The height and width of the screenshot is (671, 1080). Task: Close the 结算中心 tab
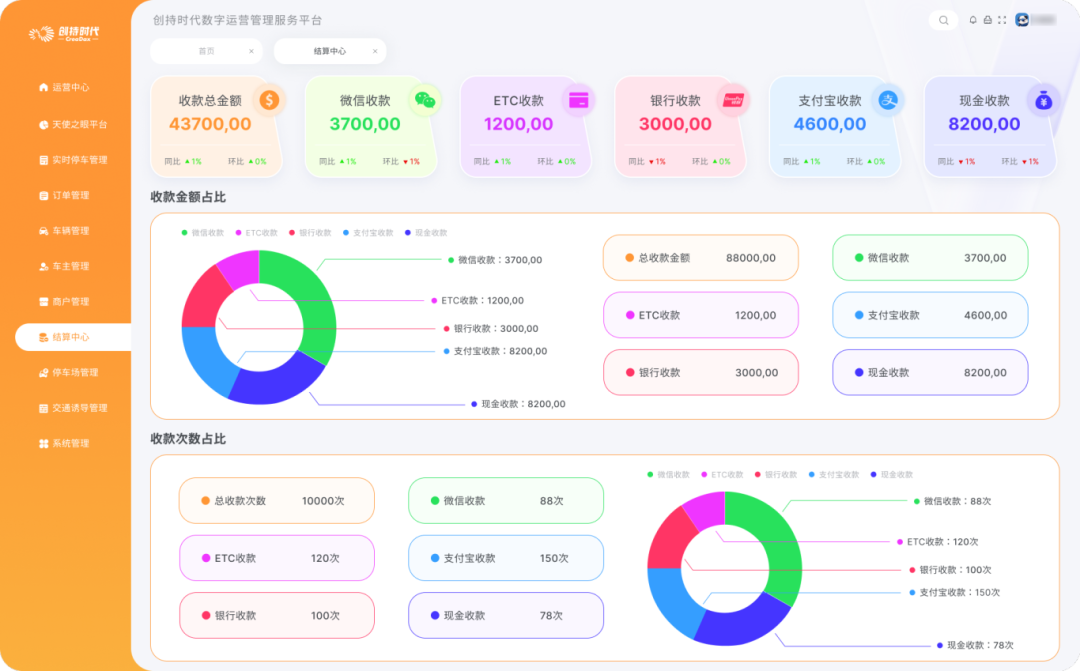(x=375, y=51)
